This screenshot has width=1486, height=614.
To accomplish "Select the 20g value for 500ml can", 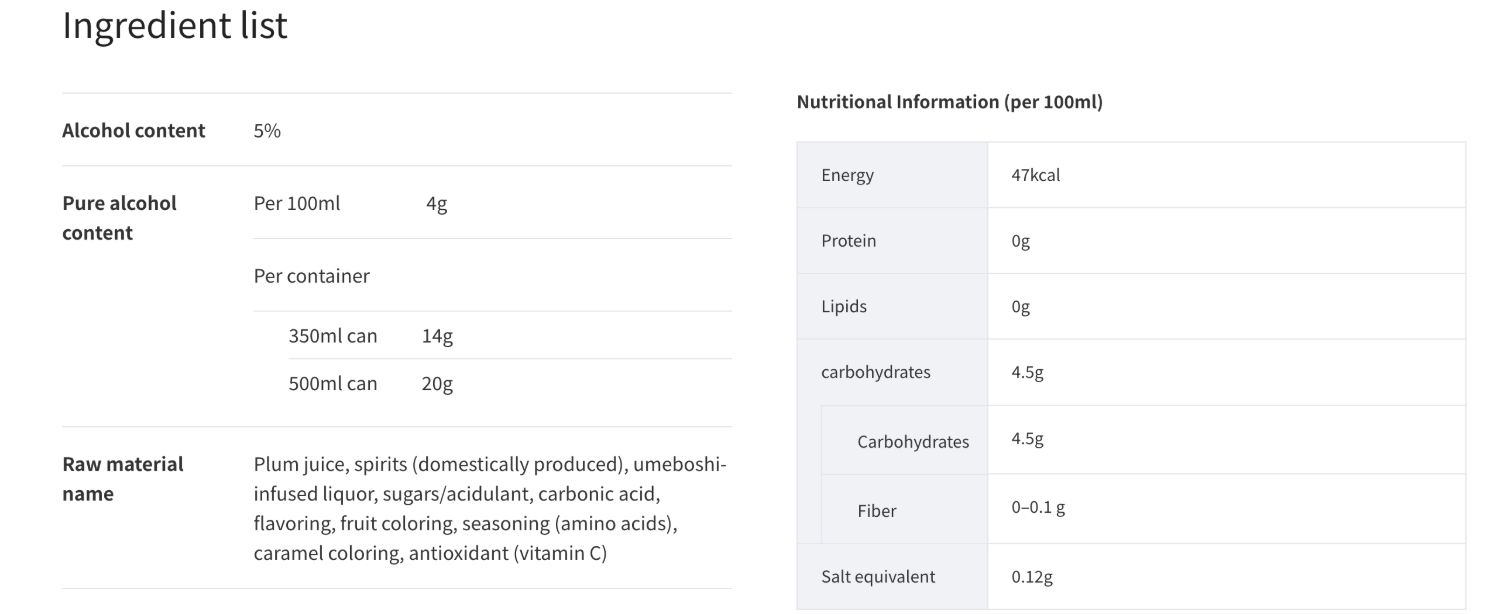I will click(x=437, y=384).
